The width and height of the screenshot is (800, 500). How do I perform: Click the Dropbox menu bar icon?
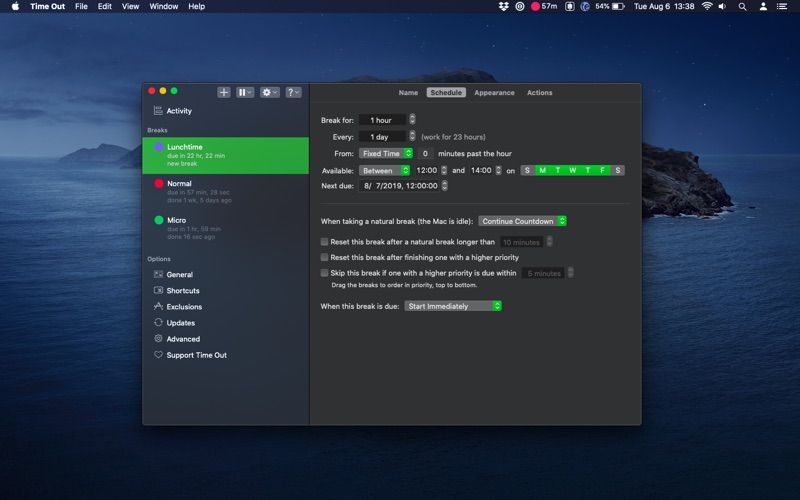coord(504,7)
